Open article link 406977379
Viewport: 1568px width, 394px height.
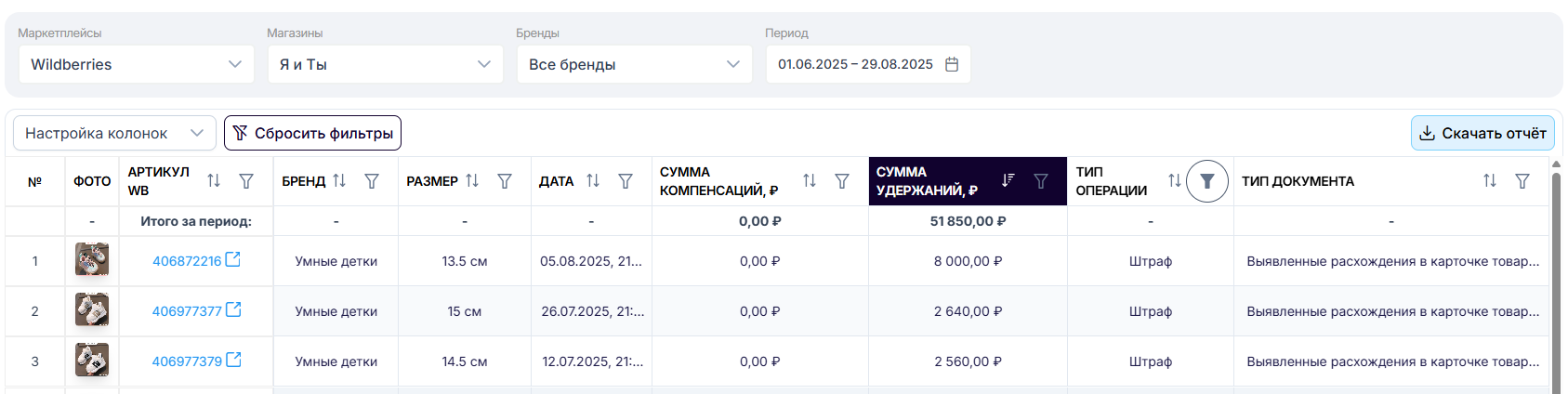click(187, 361)
